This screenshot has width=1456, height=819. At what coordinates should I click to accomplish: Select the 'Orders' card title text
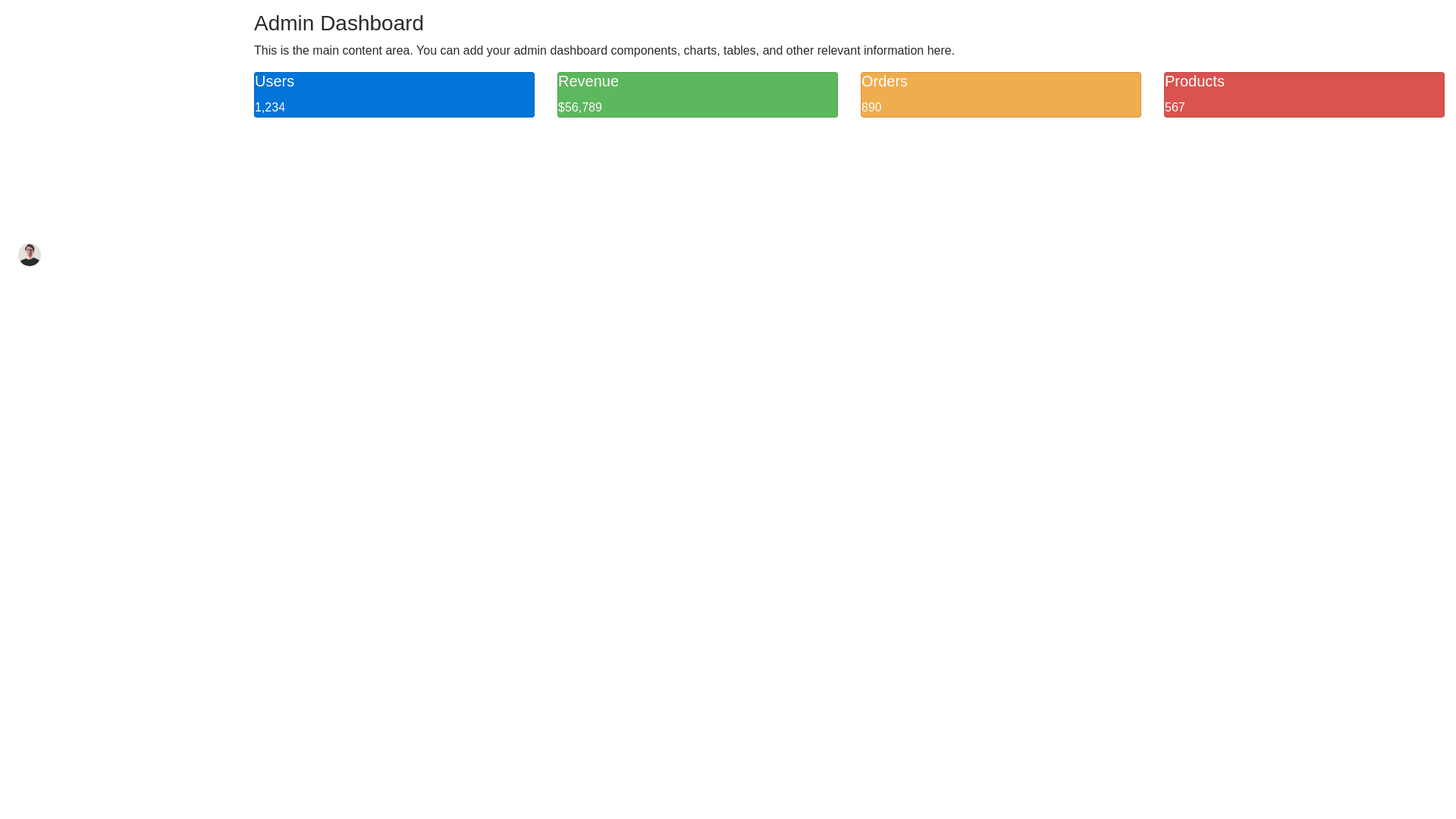click(x=884, y=81)
